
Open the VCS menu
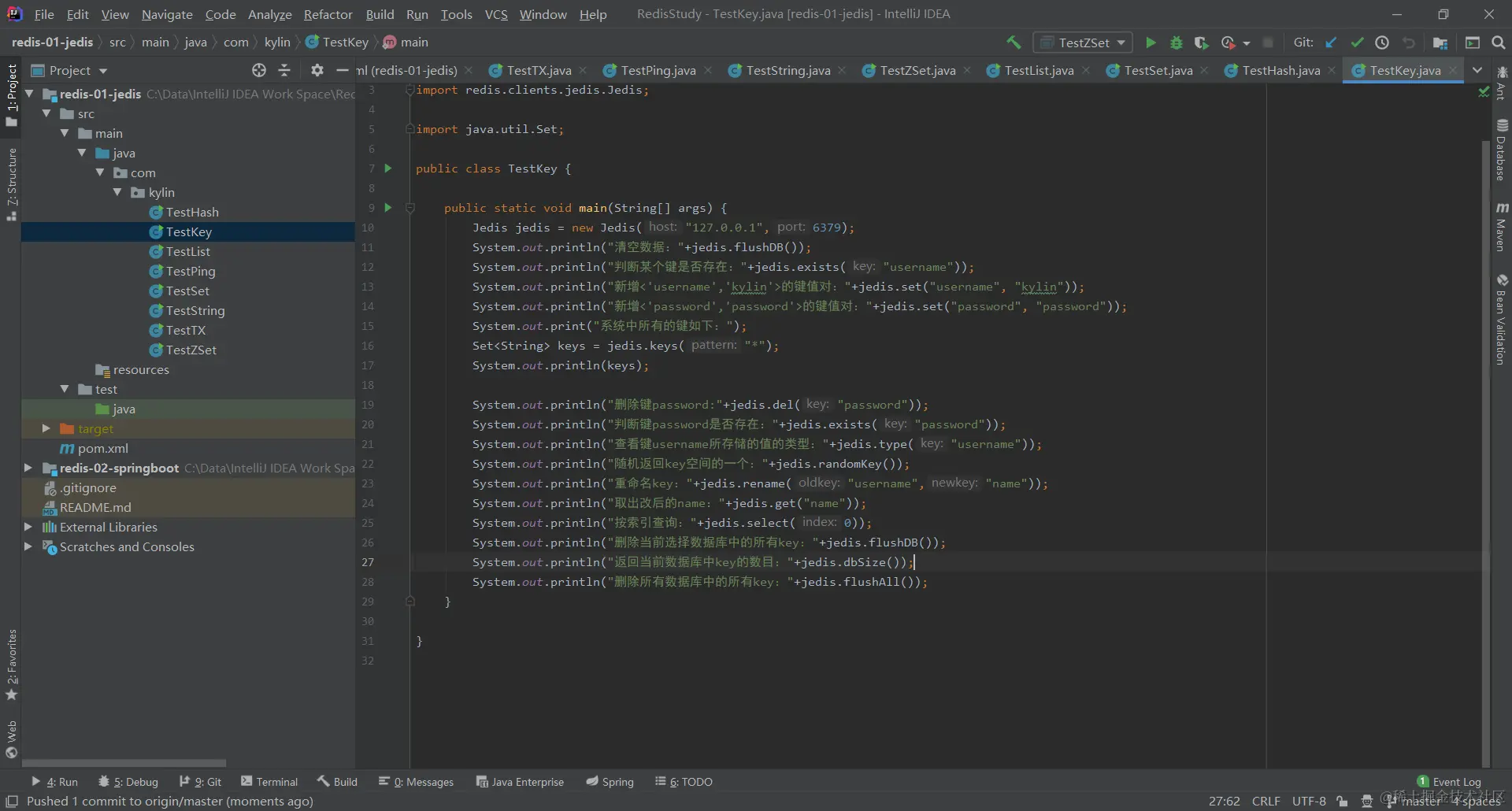(x=496, y=14)
